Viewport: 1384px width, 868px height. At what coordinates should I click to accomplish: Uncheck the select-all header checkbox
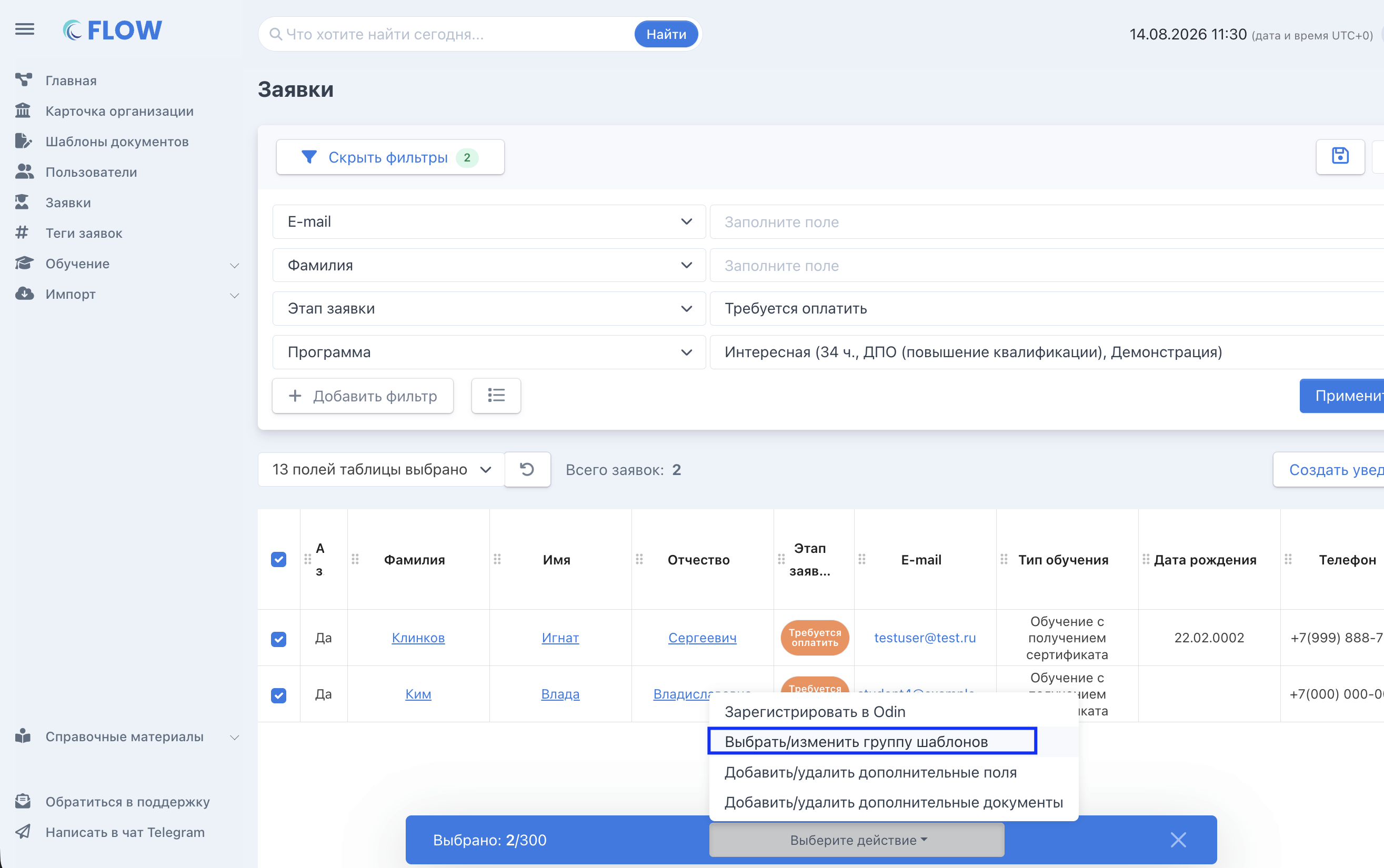click(x=278, y=559)
